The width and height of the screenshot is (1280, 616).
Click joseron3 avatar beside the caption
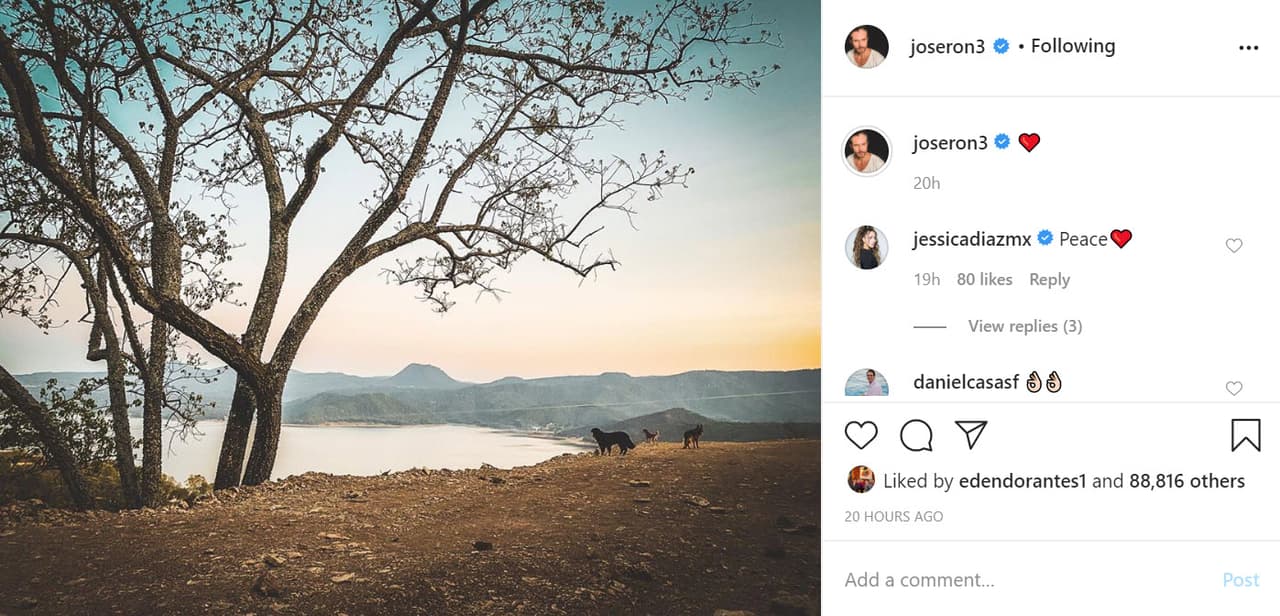point(866,151)
